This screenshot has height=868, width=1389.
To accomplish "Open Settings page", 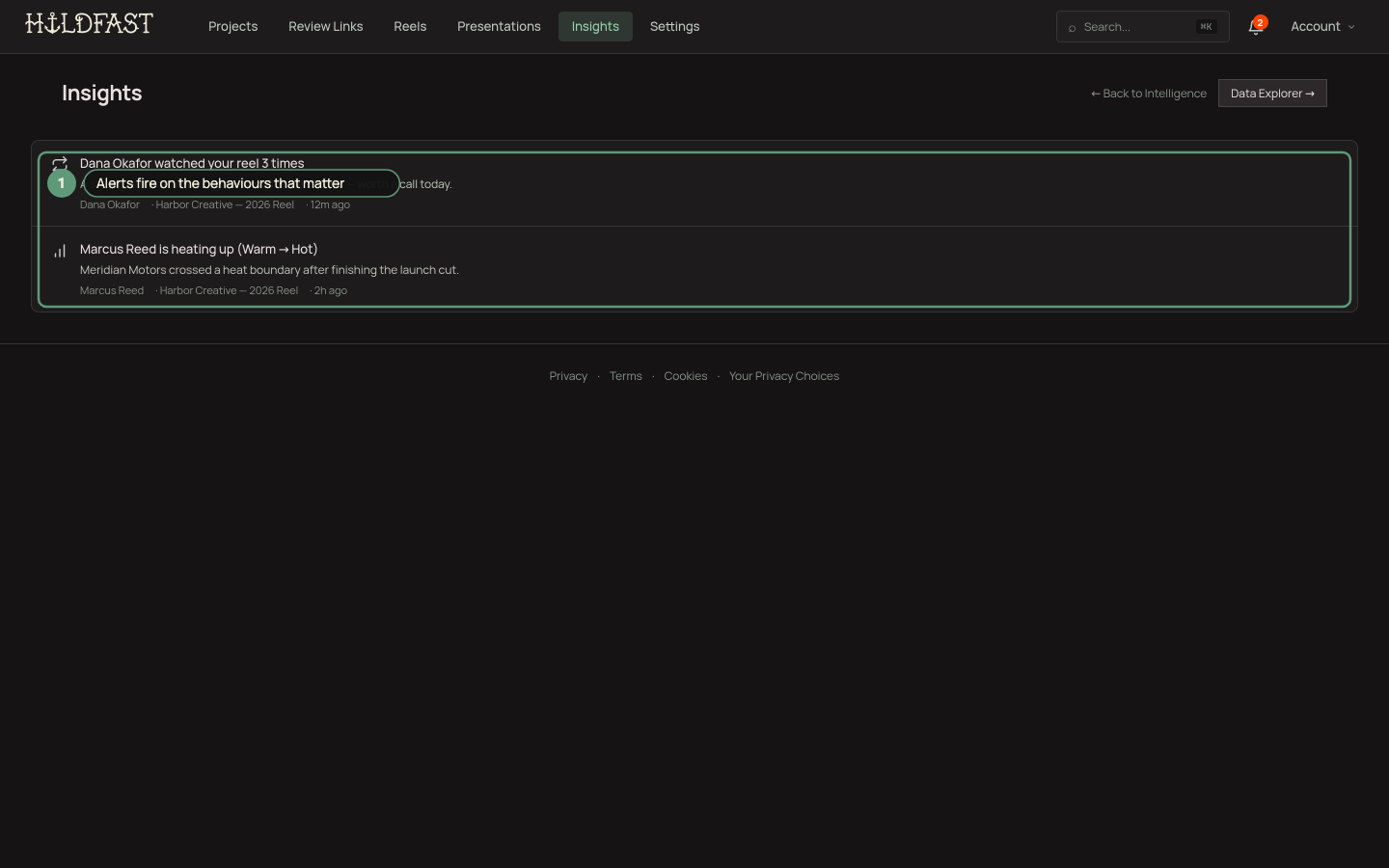I will tap(675, 26).
